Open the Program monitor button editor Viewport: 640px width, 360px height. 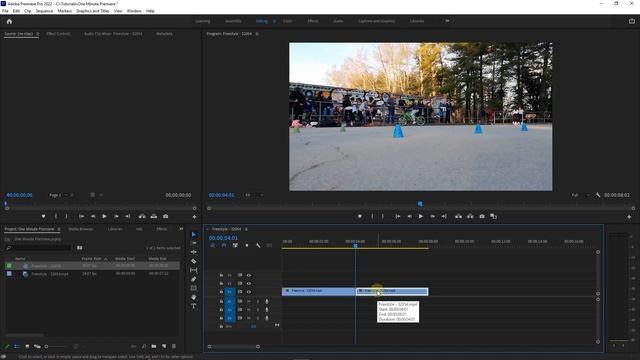point(629,217)
